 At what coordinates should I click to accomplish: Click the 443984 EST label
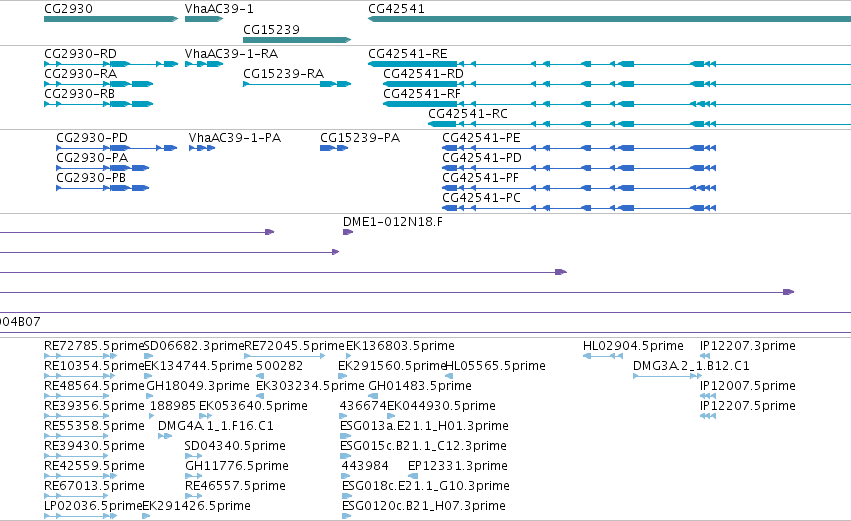click(365, 467)
